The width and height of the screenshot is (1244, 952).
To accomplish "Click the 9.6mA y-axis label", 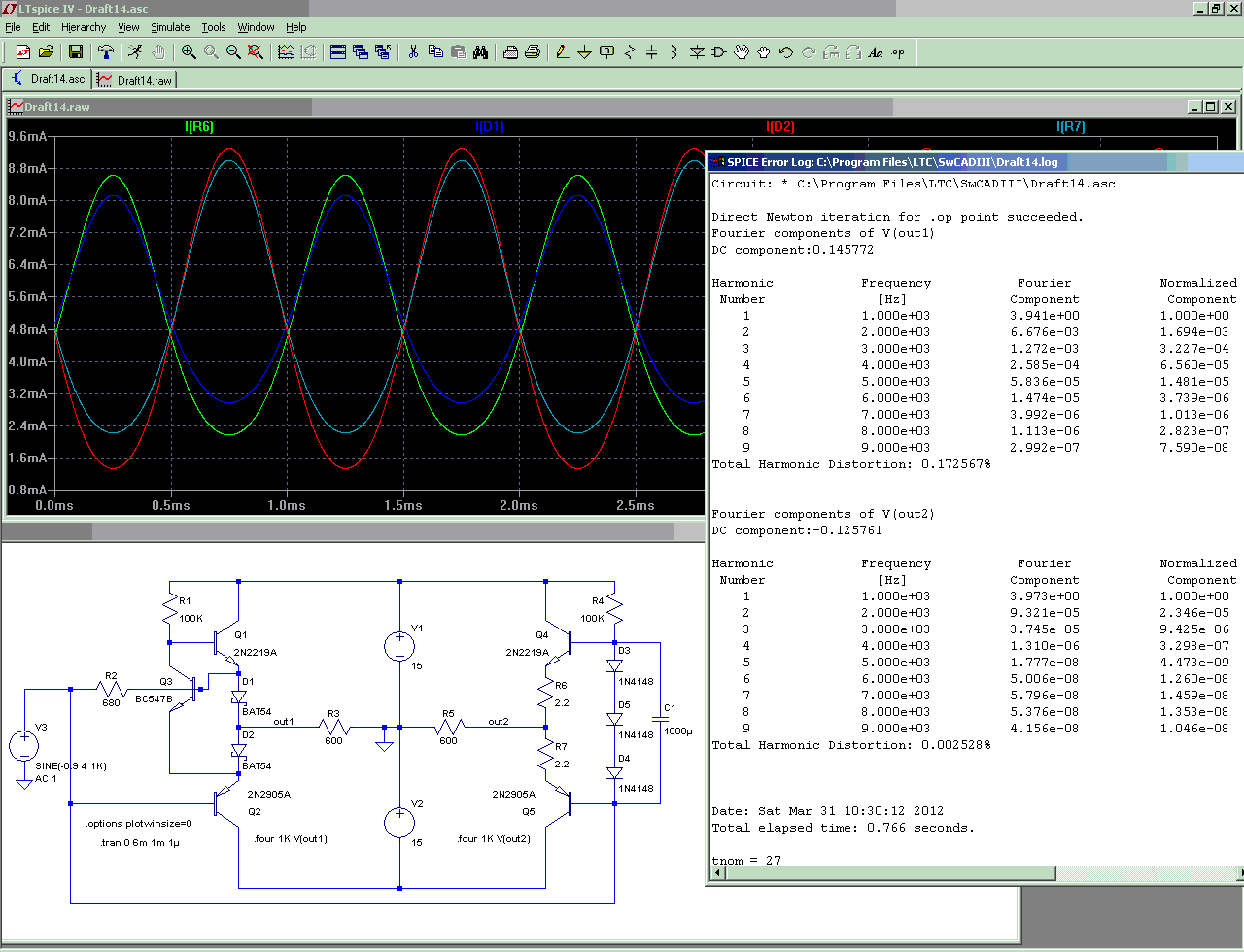I will click(x=27, y=137).
